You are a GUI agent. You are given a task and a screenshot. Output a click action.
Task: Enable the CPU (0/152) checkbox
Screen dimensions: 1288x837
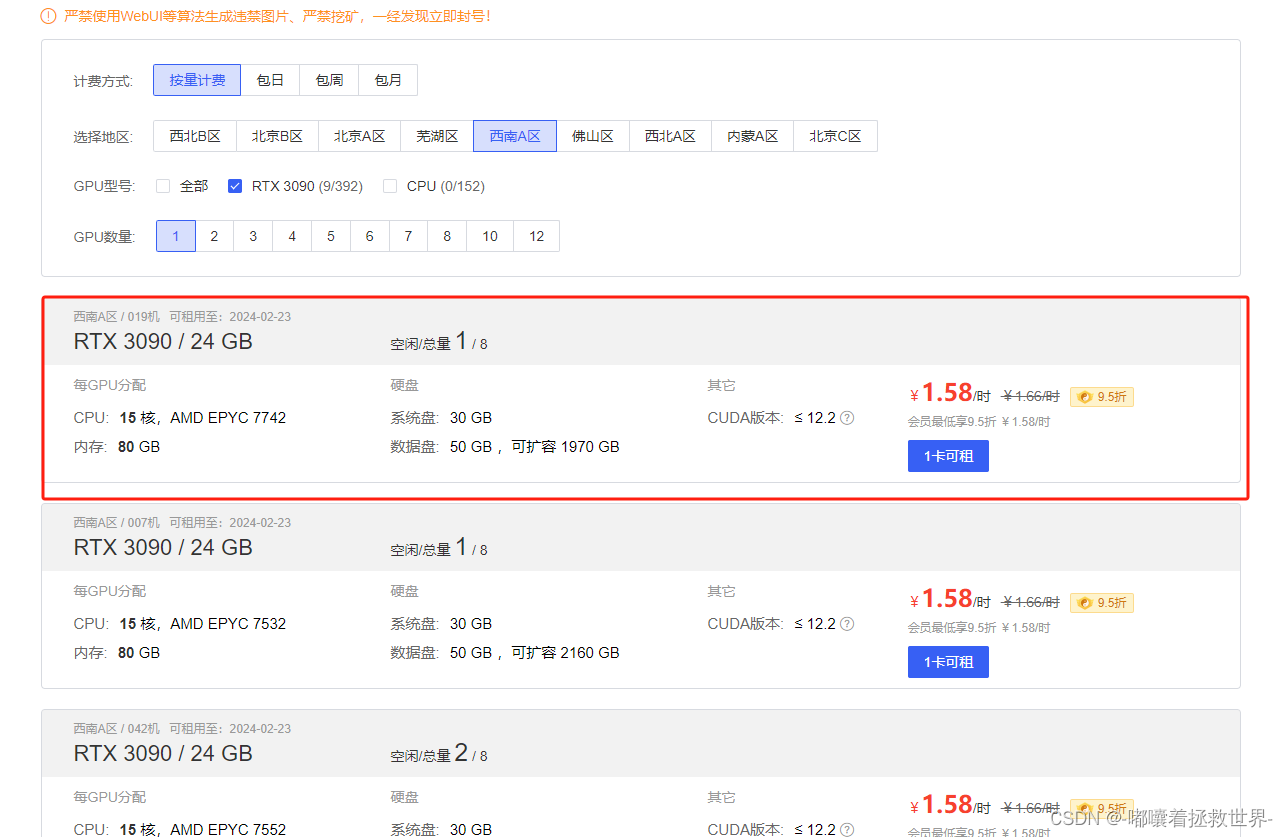point(390,186)
